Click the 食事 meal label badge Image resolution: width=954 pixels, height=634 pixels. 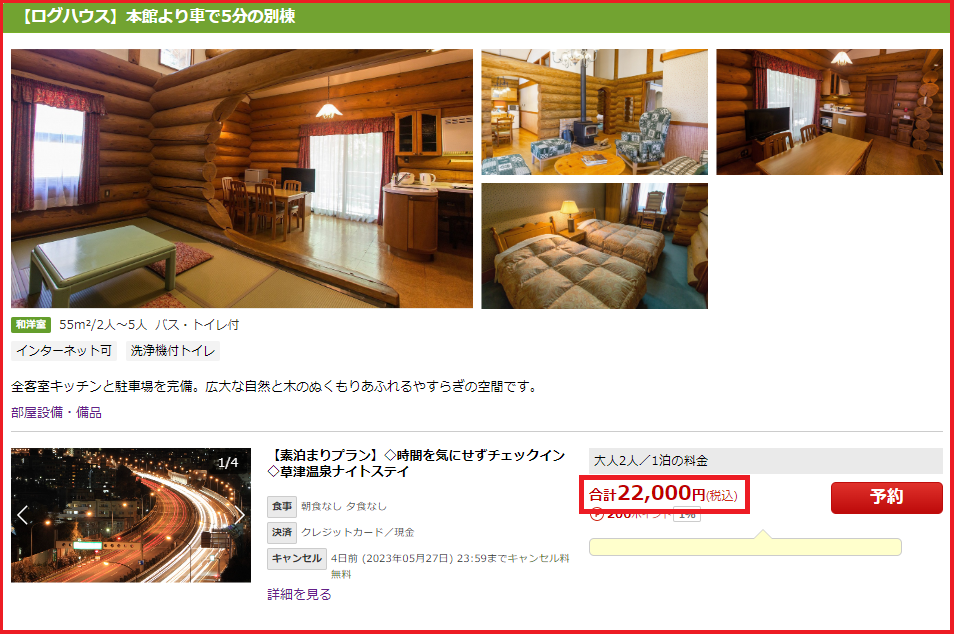click(x=282, y=506)
